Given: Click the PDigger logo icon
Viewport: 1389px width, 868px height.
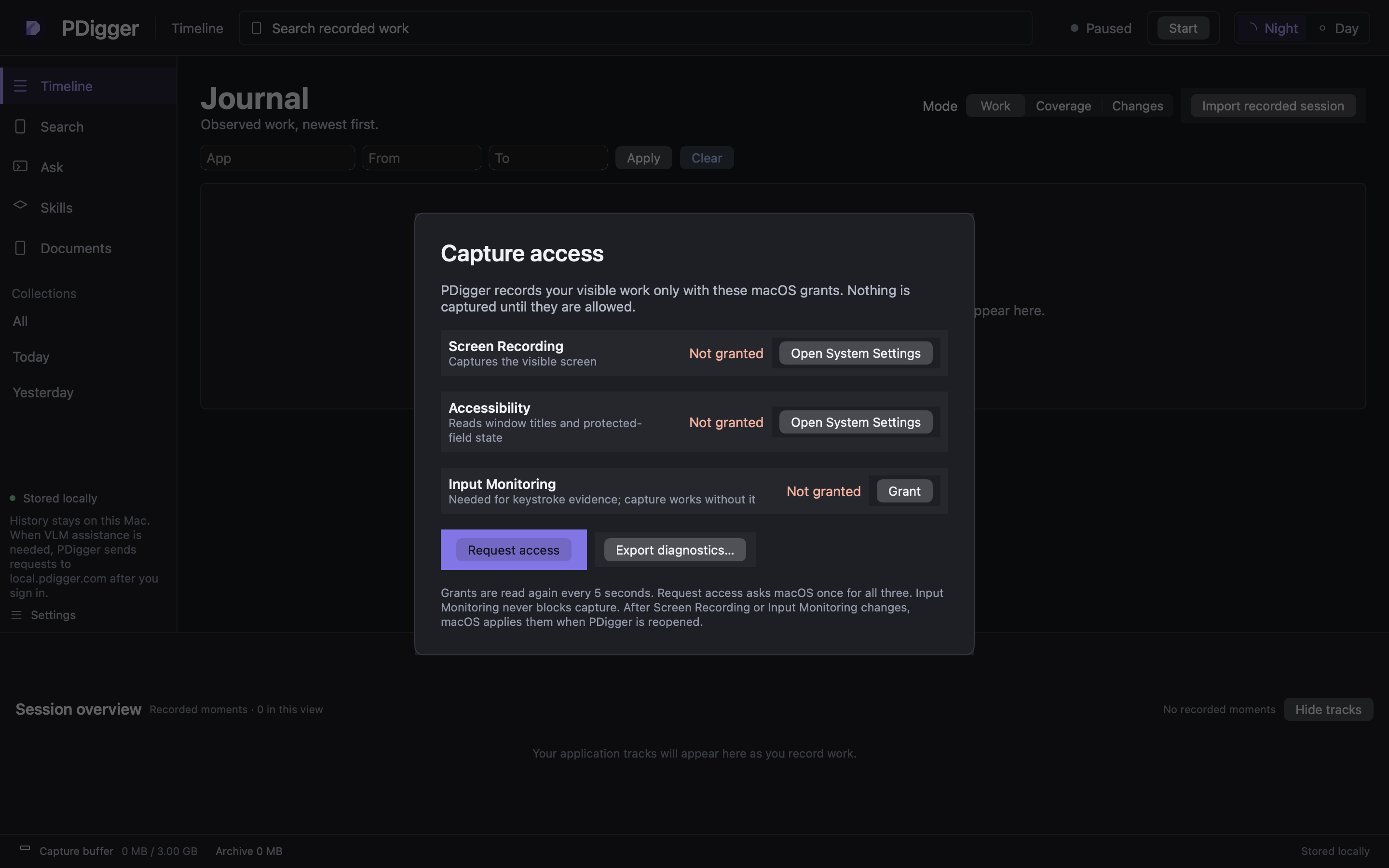Looking at the screenshot, I should tap(33, 27).
